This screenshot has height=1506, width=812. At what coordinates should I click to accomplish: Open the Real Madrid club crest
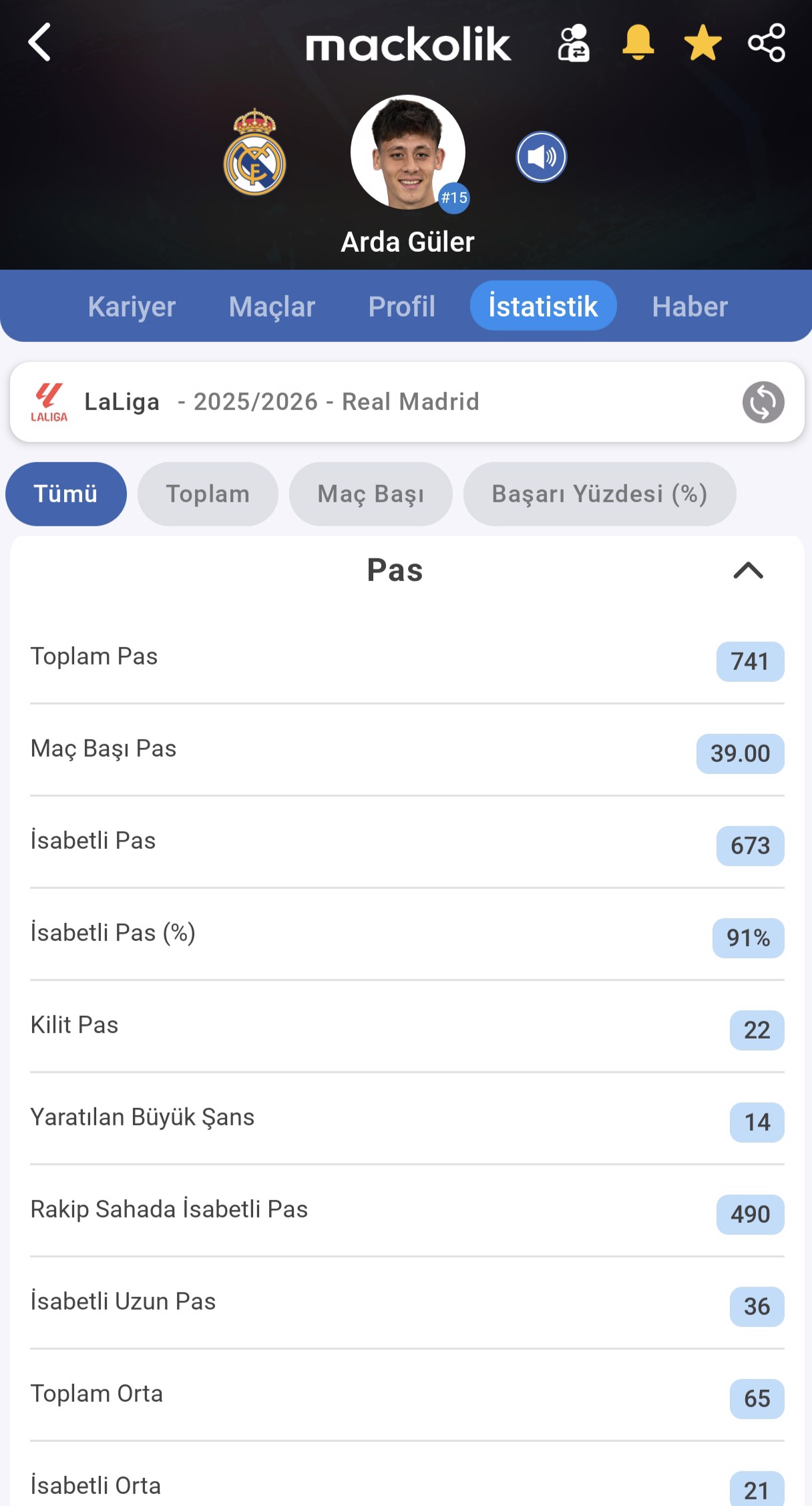pyautogui.click(x=254, y=153)
